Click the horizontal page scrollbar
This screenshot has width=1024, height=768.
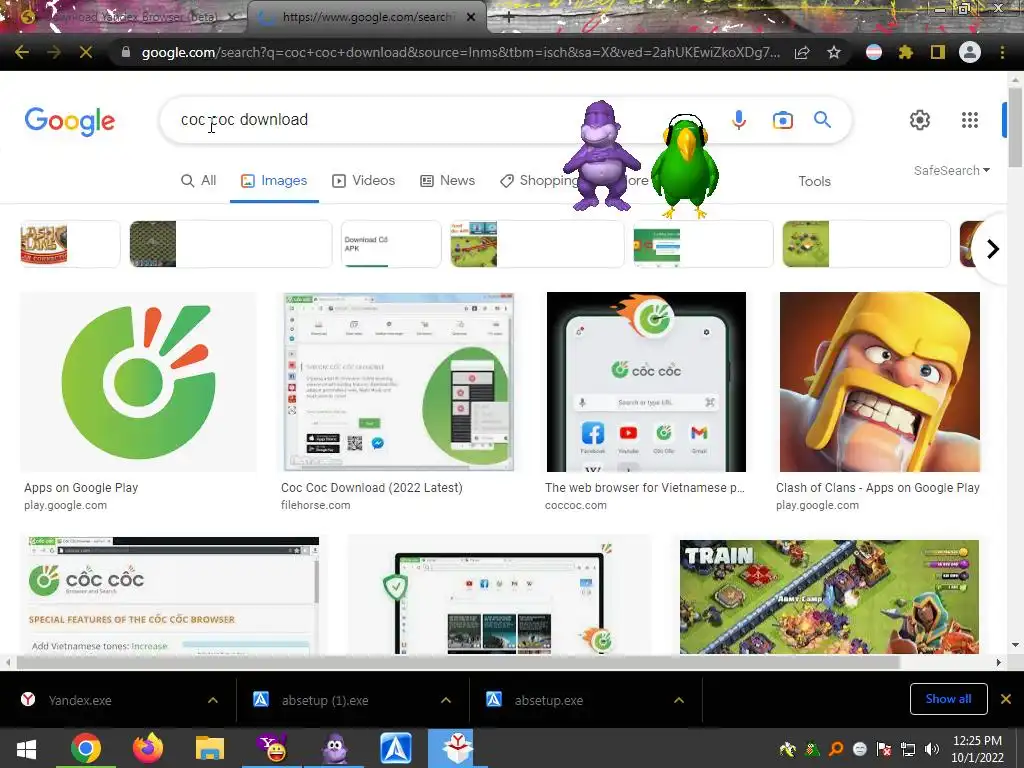[457, 662]
